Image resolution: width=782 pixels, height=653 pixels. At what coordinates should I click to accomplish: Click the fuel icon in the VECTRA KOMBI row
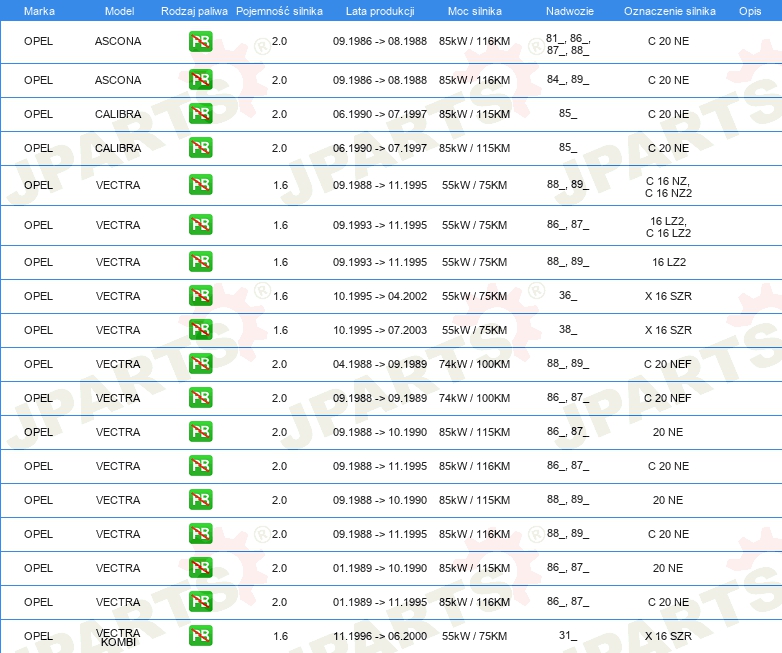point(200,636)
